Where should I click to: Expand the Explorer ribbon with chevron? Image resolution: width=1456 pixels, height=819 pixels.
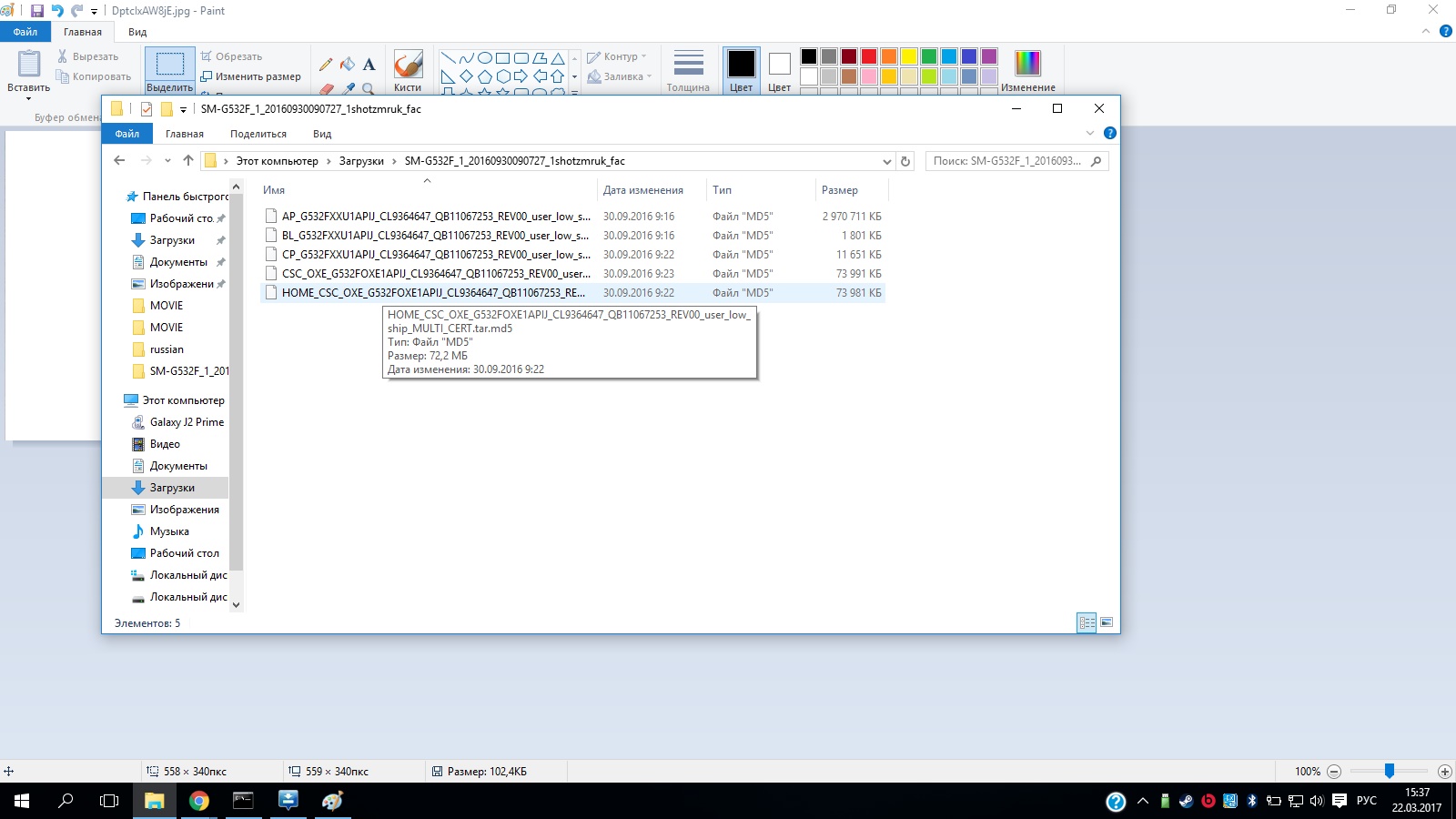coord(1090,133)
